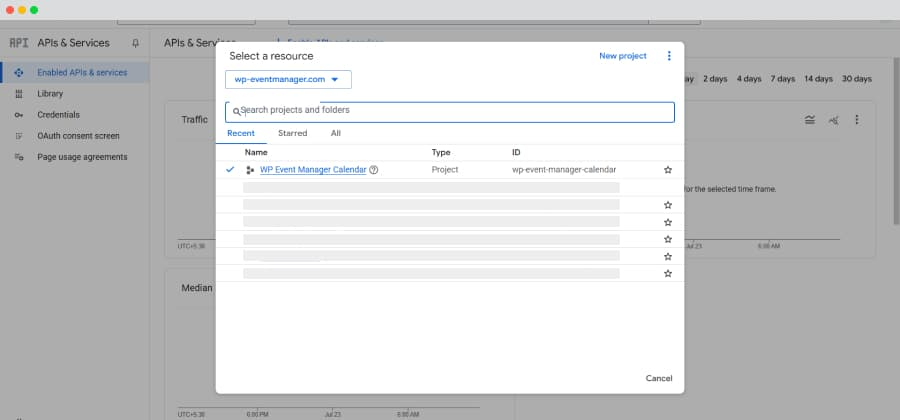Star the WP Event Manager Calendar project

[668, 170]
